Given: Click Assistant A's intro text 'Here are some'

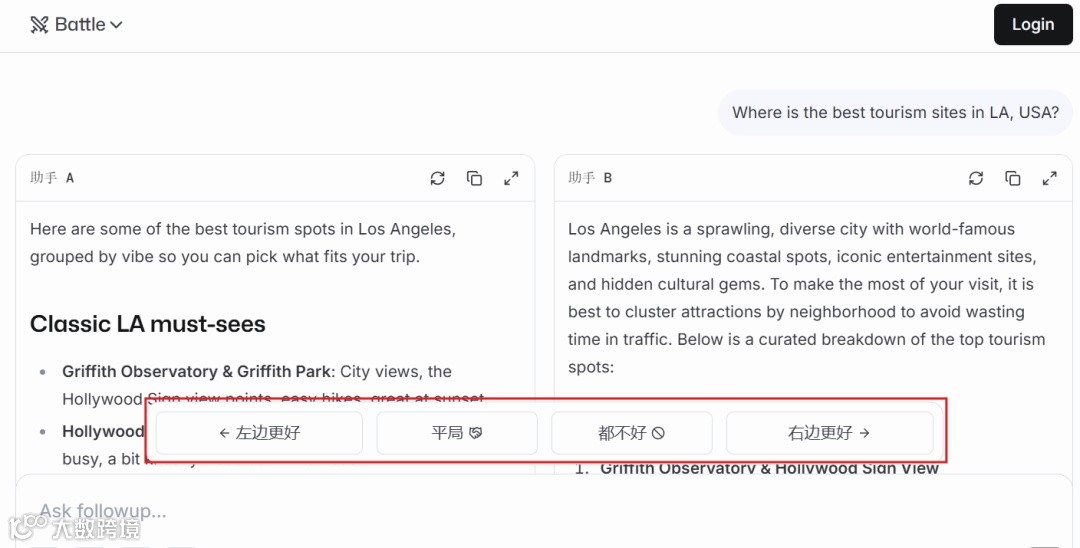Looking at the screenshot, I should tap(242, 243).
